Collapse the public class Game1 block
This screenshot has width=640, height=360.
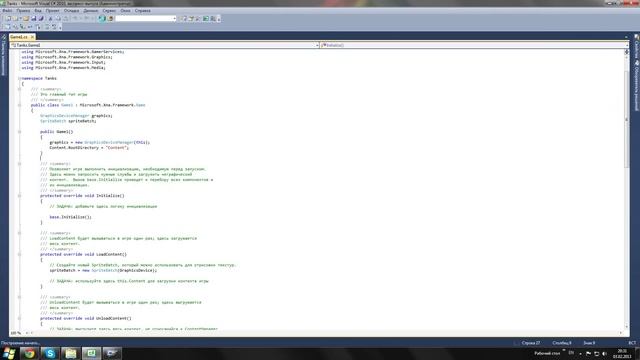19,105
